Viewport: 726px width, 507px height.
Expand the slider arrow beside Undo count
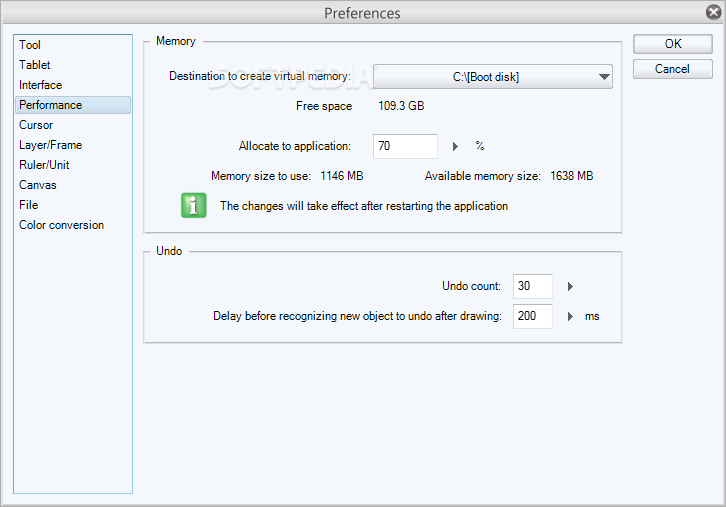coord(570,287)
